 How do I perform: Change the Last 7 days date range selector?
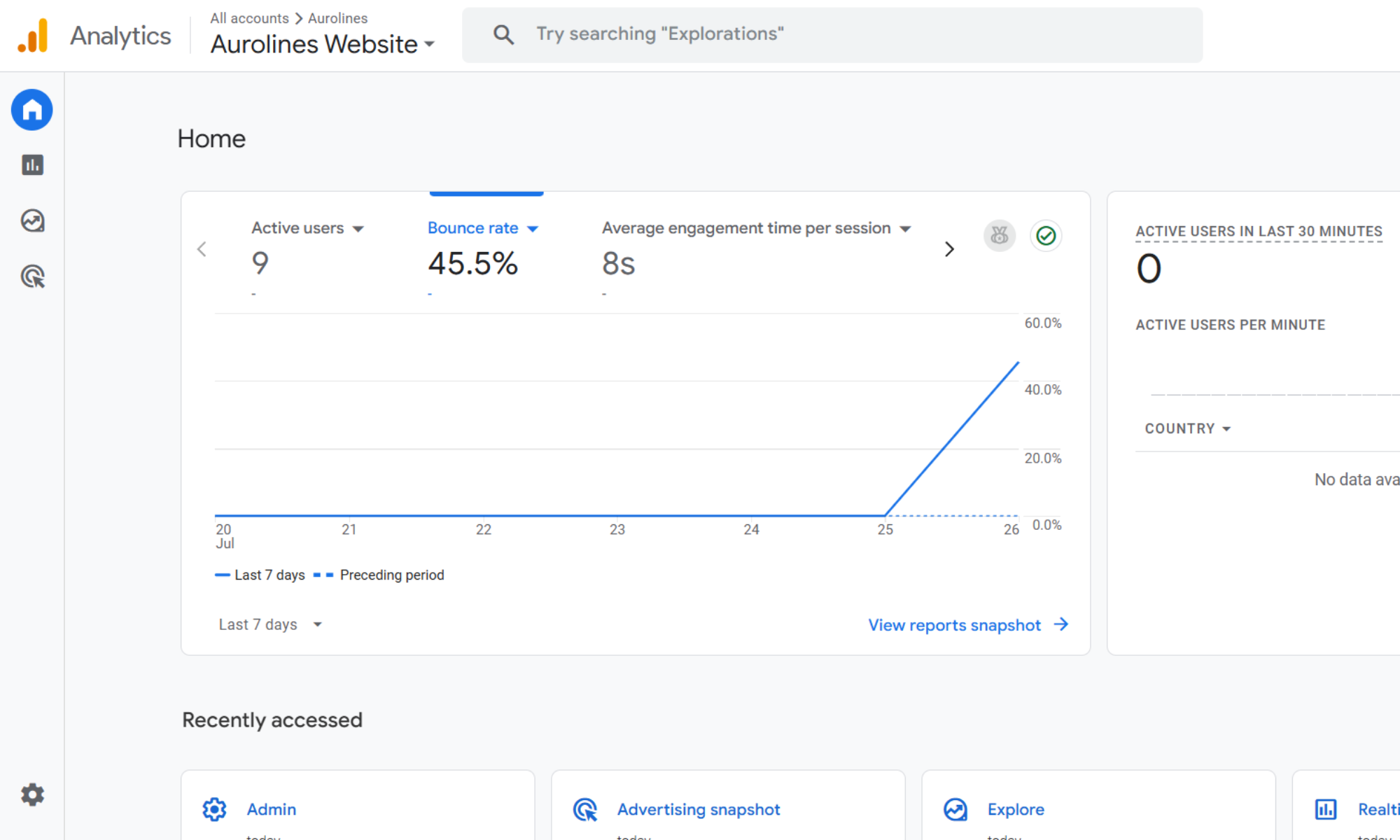[x=270, y=624]
